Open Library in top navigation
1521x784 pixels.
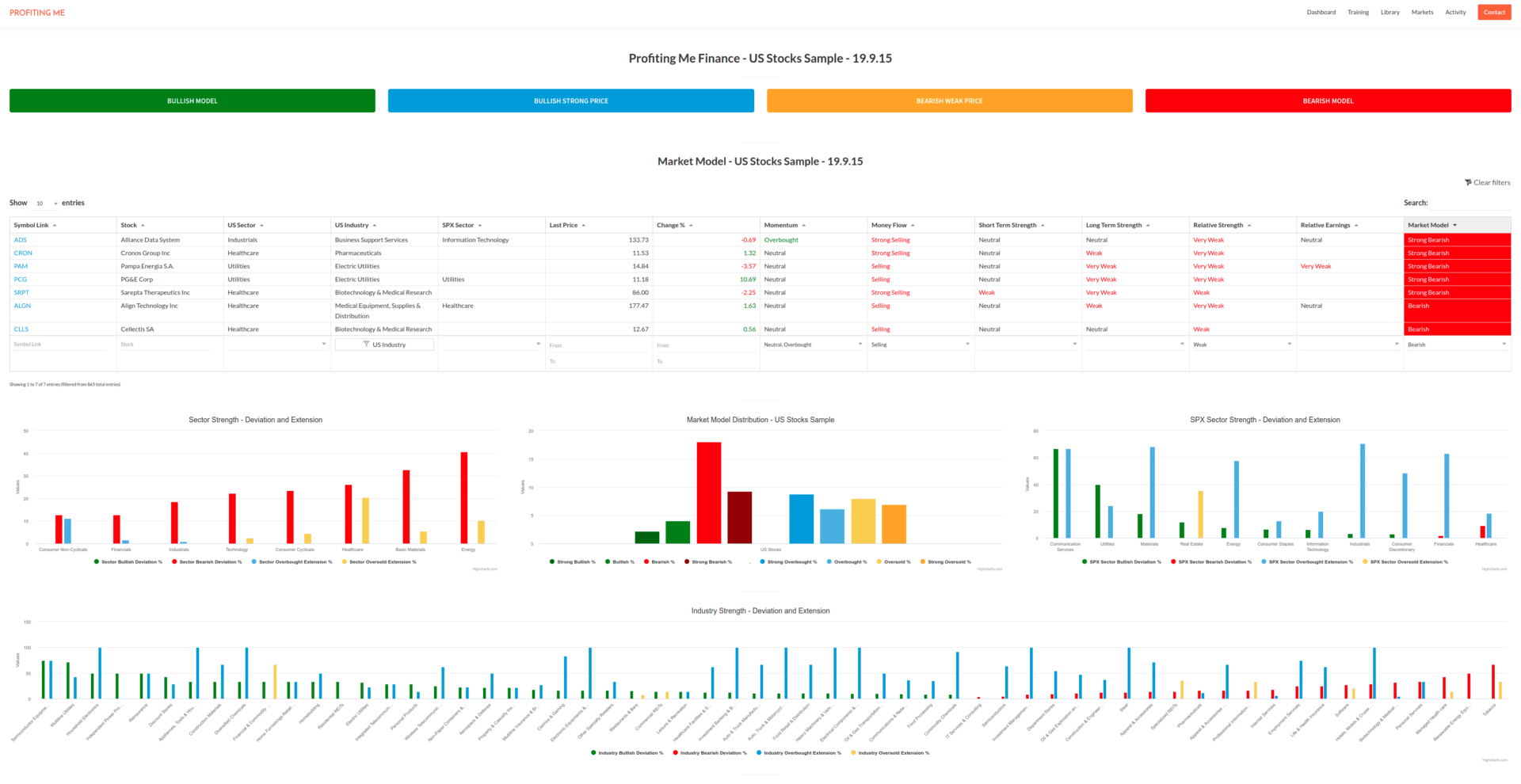click(x=1389, y=13)
